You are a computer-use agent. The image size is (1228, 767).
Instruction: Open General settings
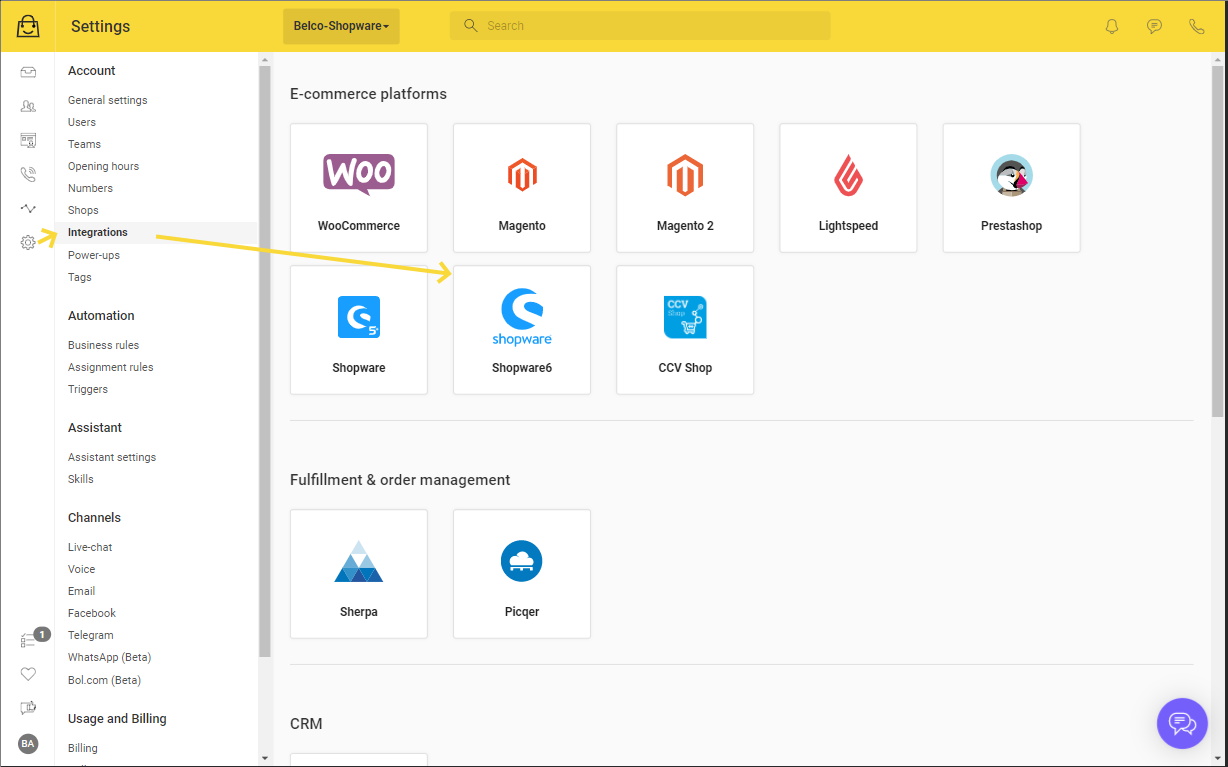coord(107,100)
